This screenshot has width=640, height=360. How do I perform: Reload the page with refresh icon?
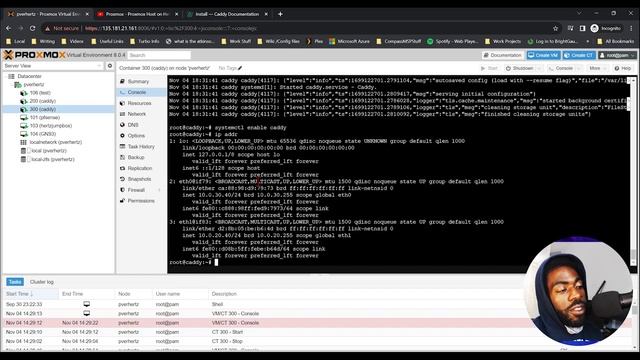click(33, 28)
